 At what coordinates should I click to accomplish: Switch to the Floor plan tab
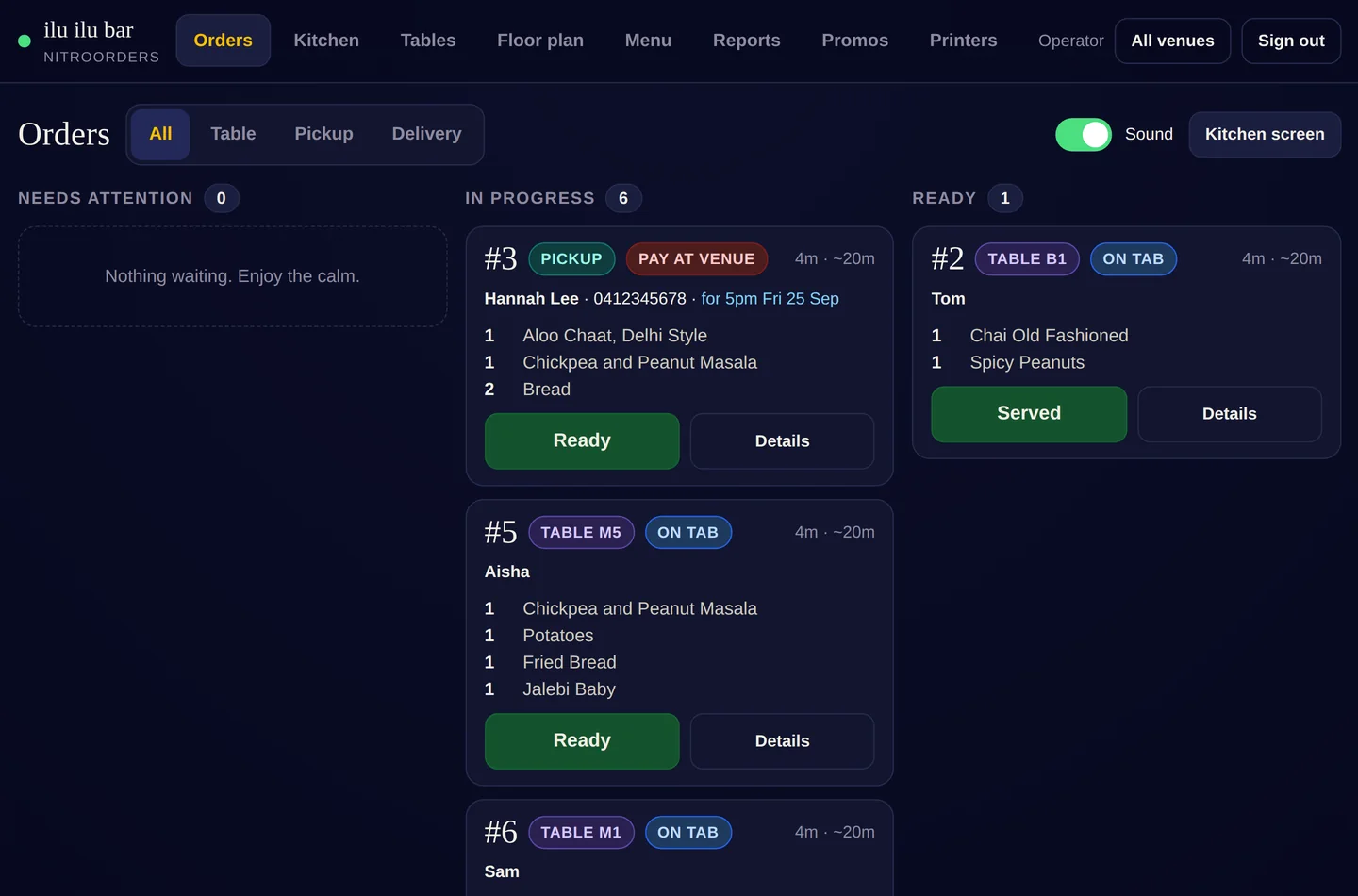click(540, 41)
